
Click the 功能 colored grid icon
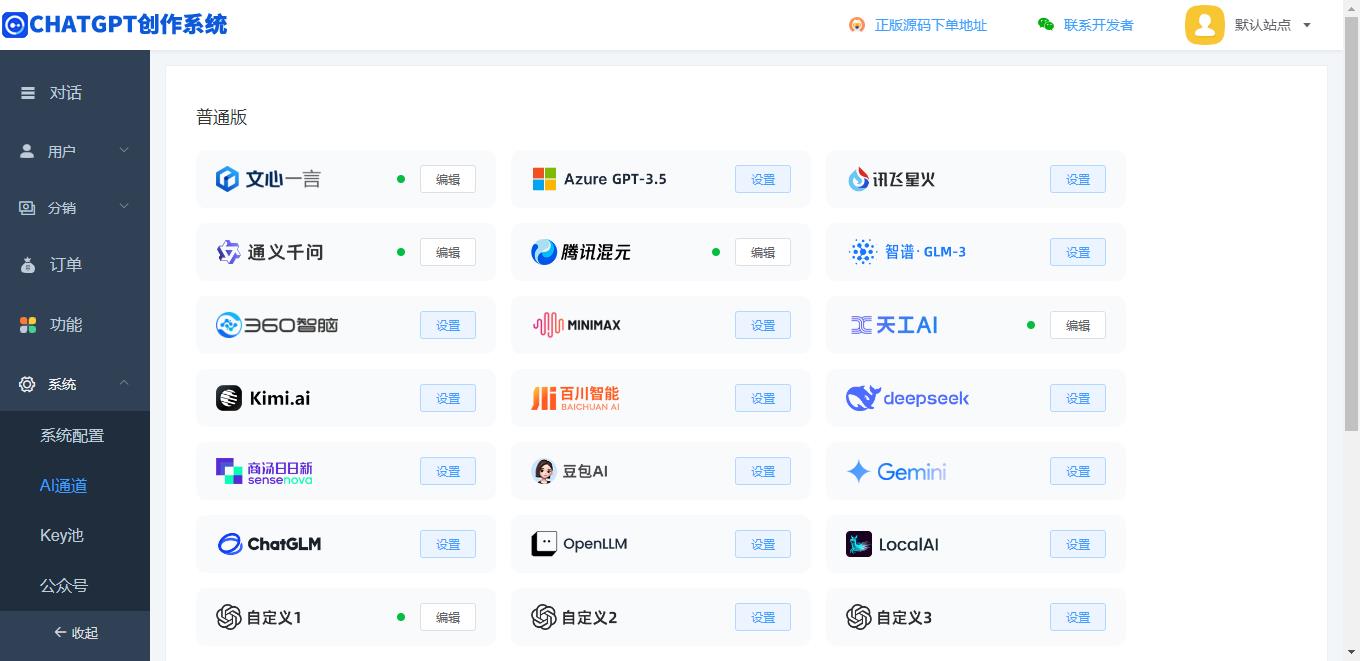[28, 325]
